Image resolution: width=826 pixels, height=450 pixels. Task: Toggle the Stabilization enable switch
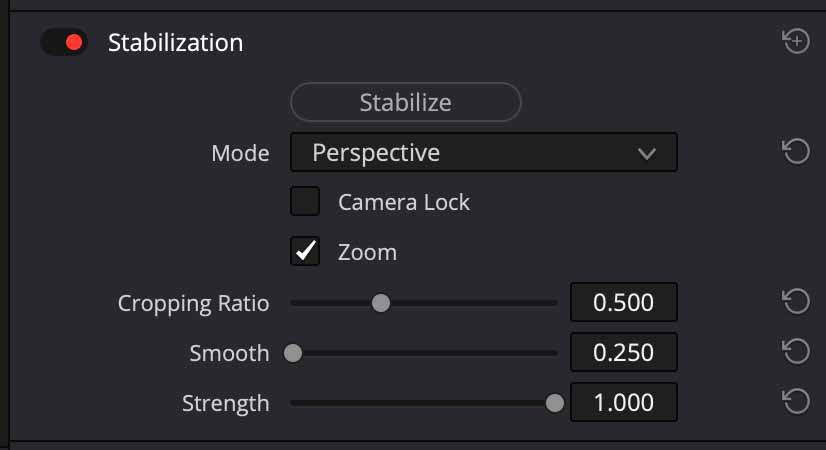tap(64, 43)
